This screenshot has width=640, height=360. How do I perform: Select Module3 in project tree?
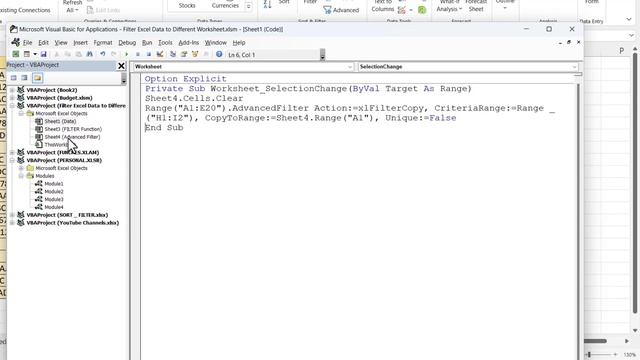click(x=54, y=199)
